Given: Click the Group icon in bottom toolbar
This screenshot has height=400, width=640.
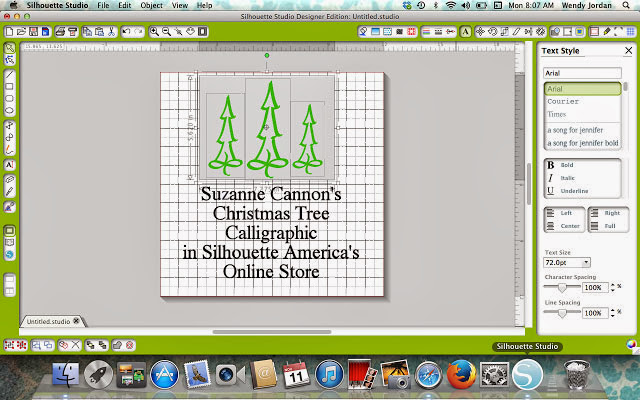Looking at the screenshot, I should tap(9, 345).
